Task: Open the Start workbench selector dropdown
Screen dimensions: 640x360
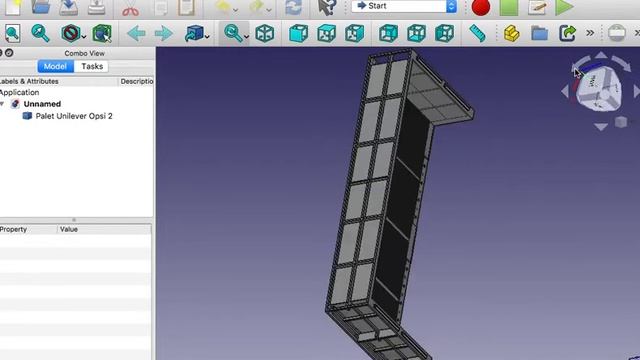Action: (x=404, y=6)
